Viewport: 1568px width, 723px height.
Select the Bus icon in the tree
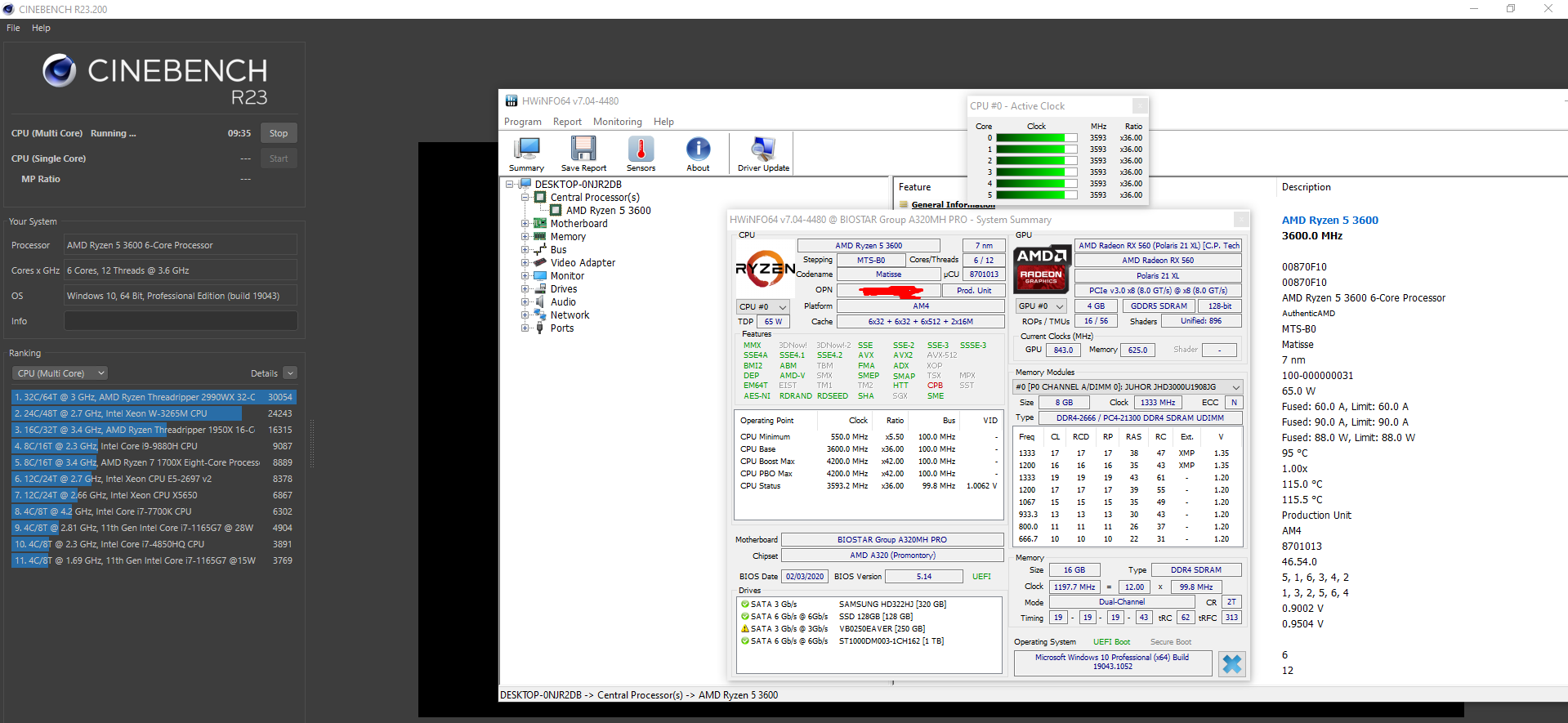[539, 249]
